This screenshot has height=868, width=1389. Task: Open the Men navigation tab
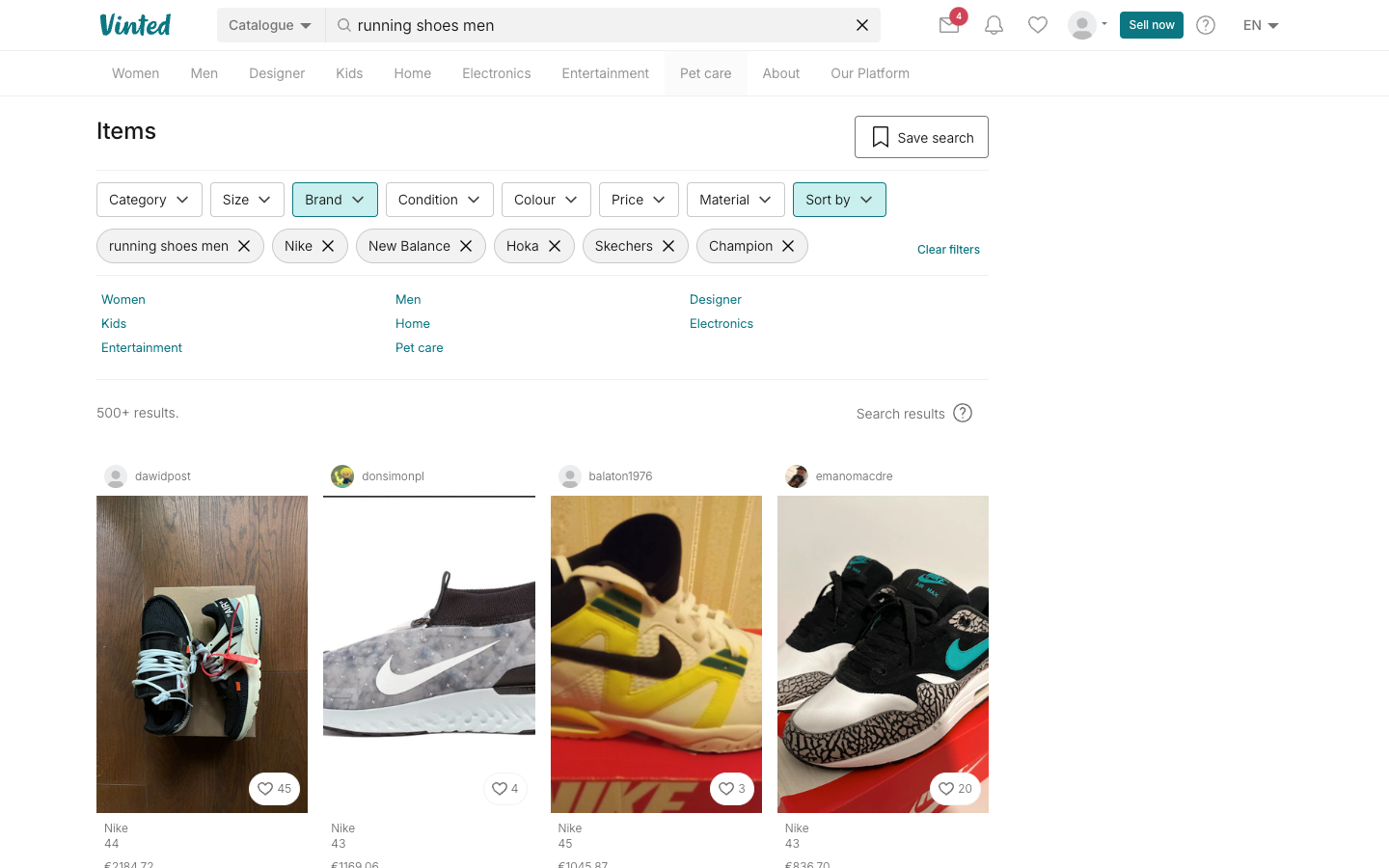click(x=204, y=73)
